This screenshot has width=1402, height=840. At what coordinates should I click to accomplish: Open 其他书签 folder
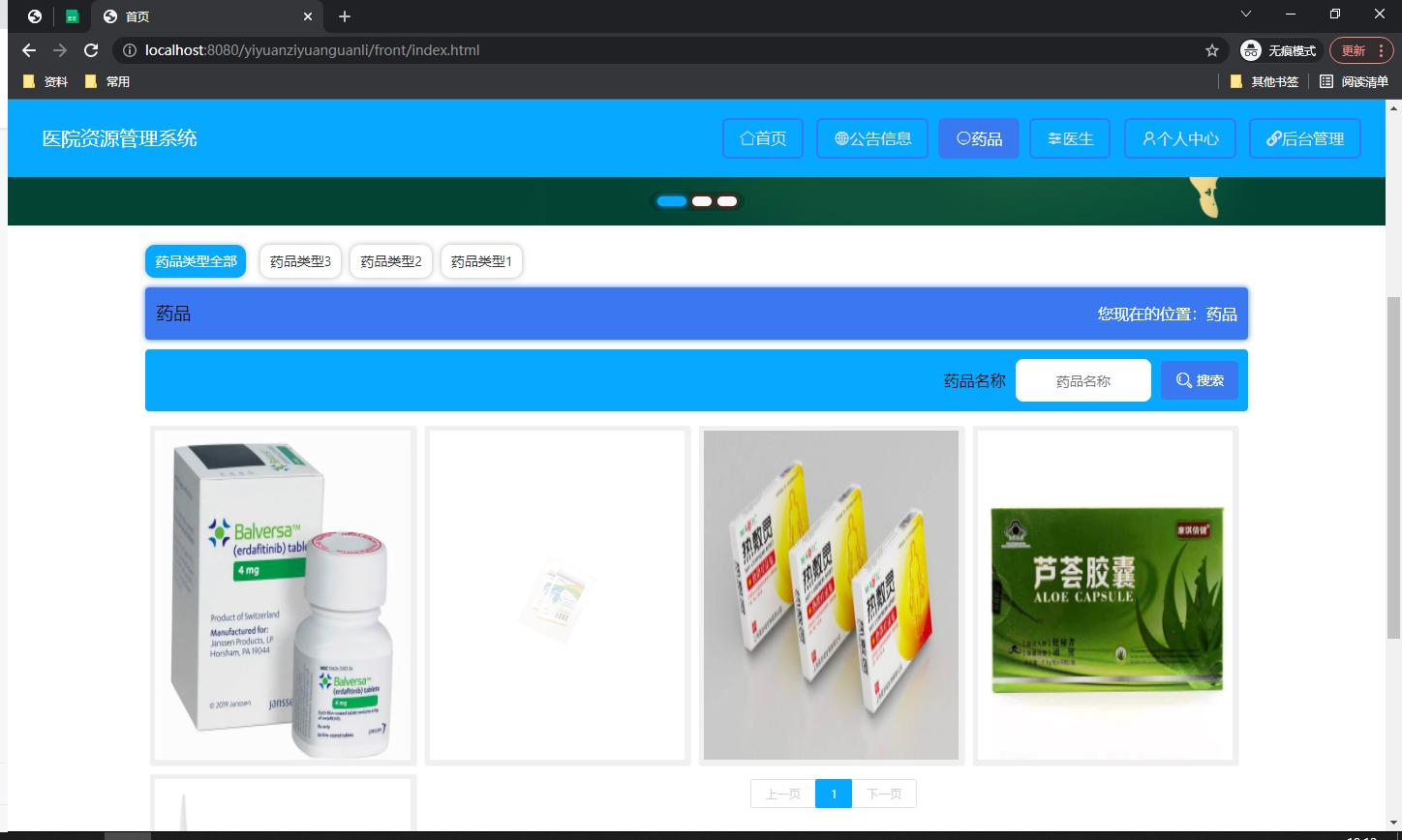(x=1264, y=82)
